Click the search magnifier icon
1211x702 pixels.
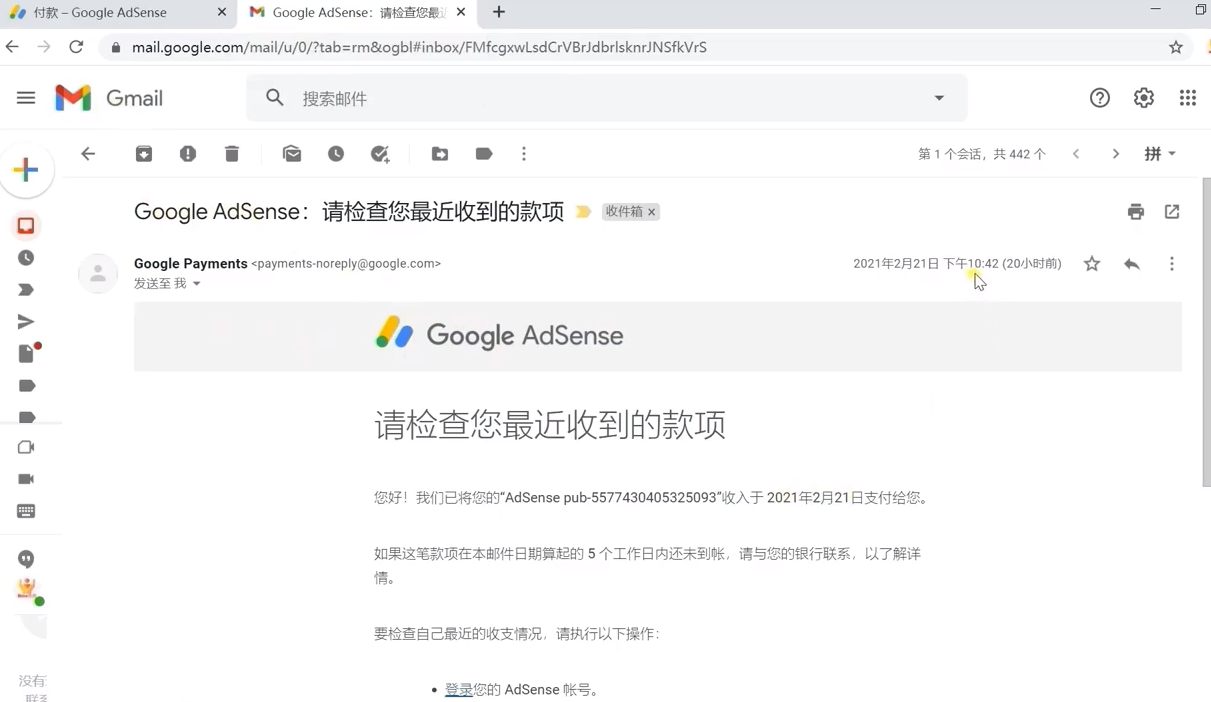[275, 98]
